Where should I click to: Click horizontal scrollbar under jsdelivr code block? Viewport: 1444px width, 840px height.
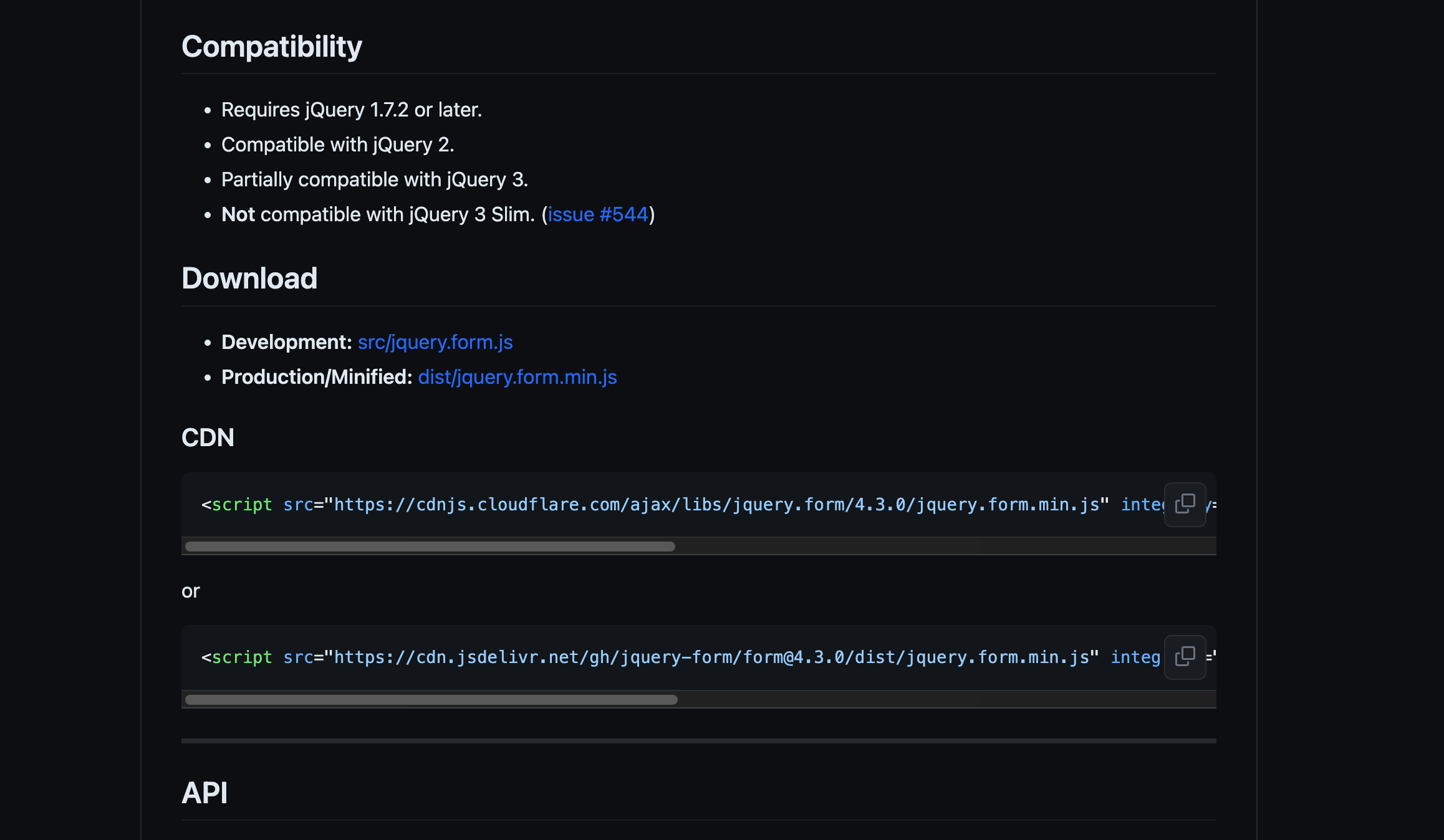click(431, 700)
